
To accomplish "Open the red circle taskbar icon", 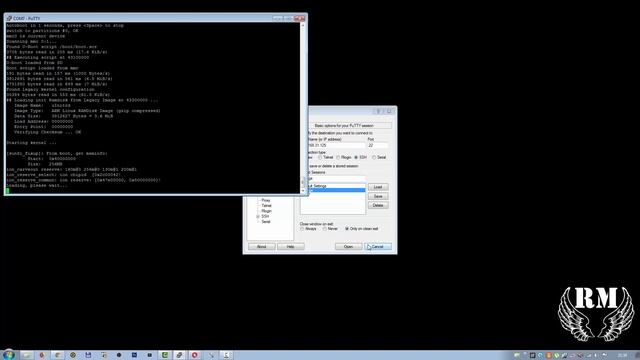I will click(x=195, y=355).
